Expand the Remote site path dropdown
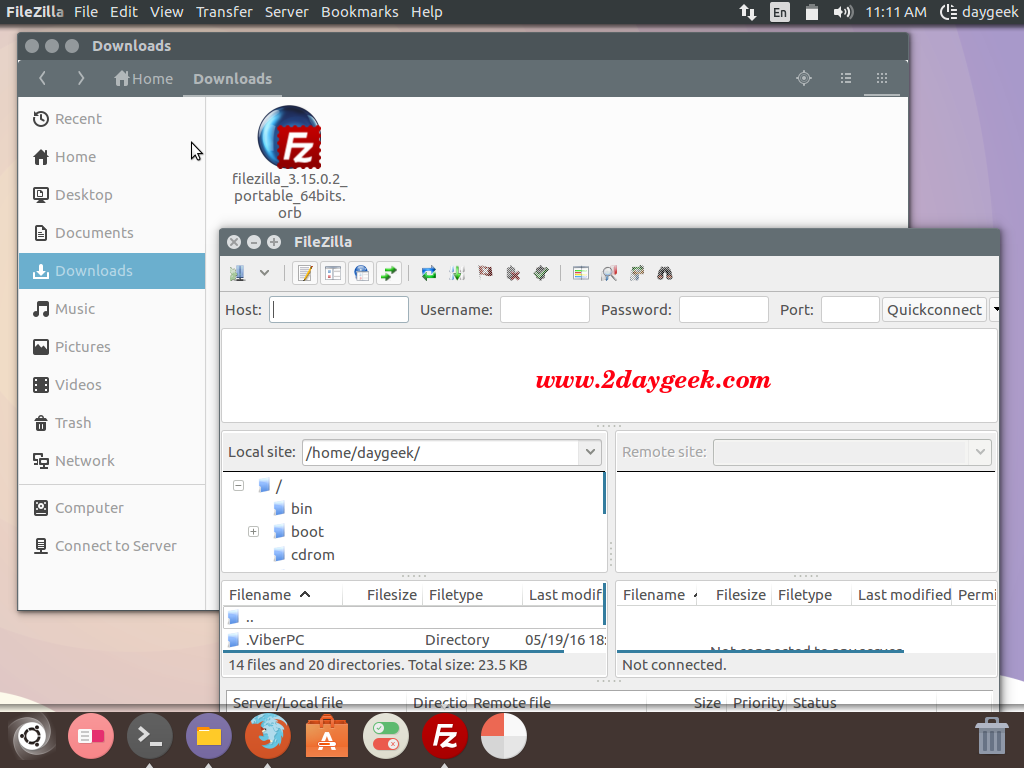1024x768 pixels. [x=980, y=452]
